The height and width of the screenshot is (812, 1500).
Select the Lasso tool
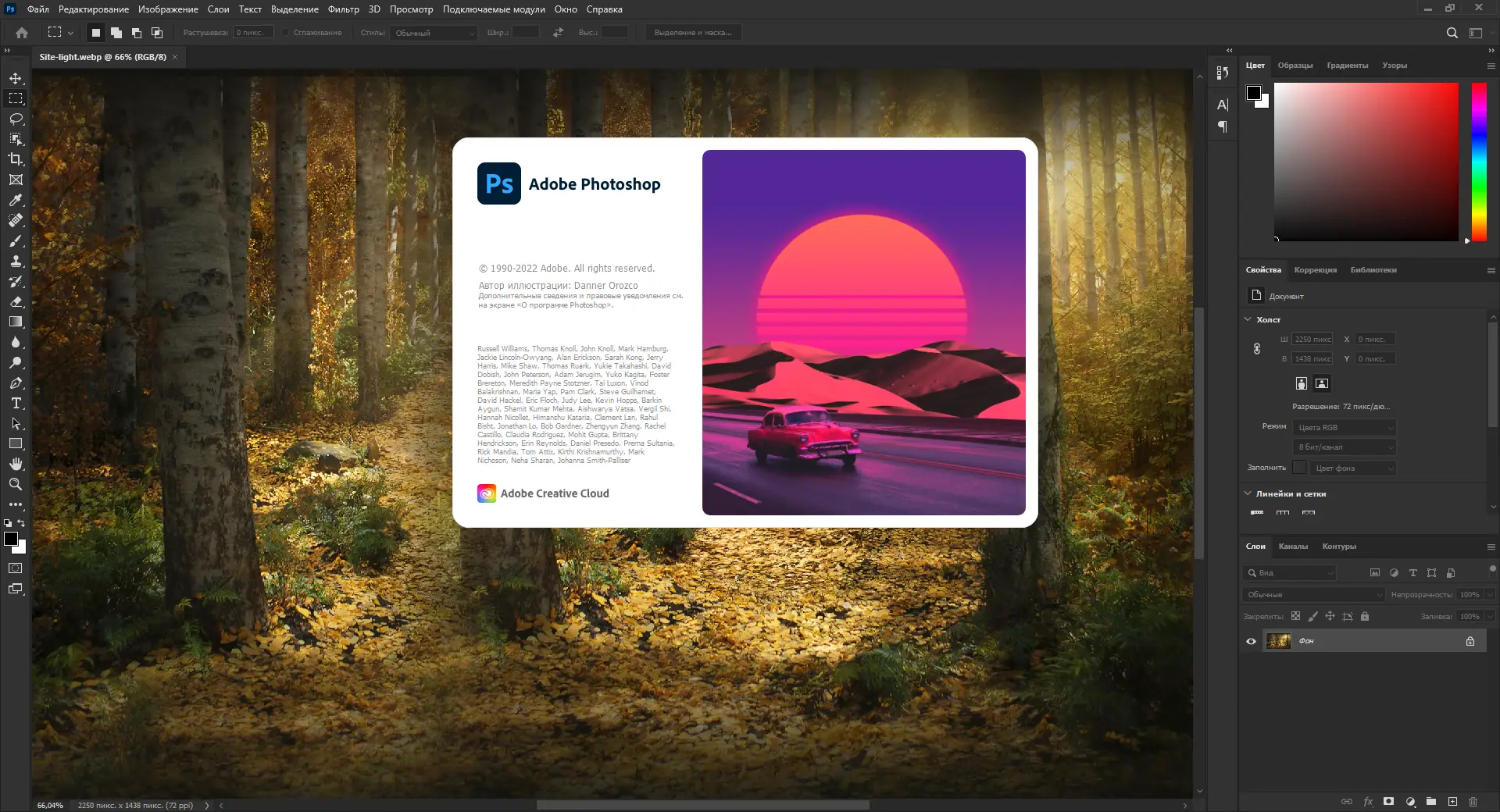pyautogui.click(x=15, y=119)
